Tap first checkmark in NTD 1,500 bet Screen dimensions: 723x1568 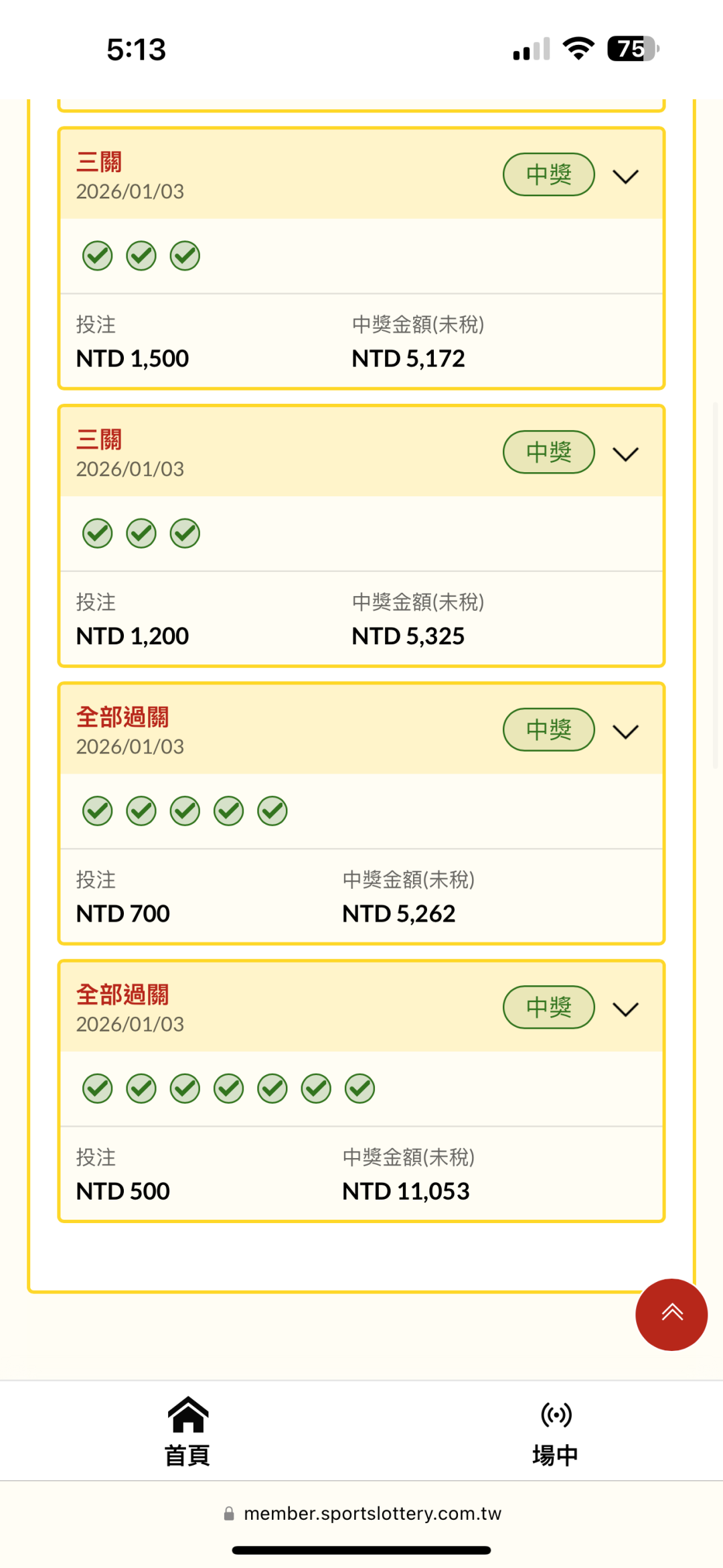[98, 256]
